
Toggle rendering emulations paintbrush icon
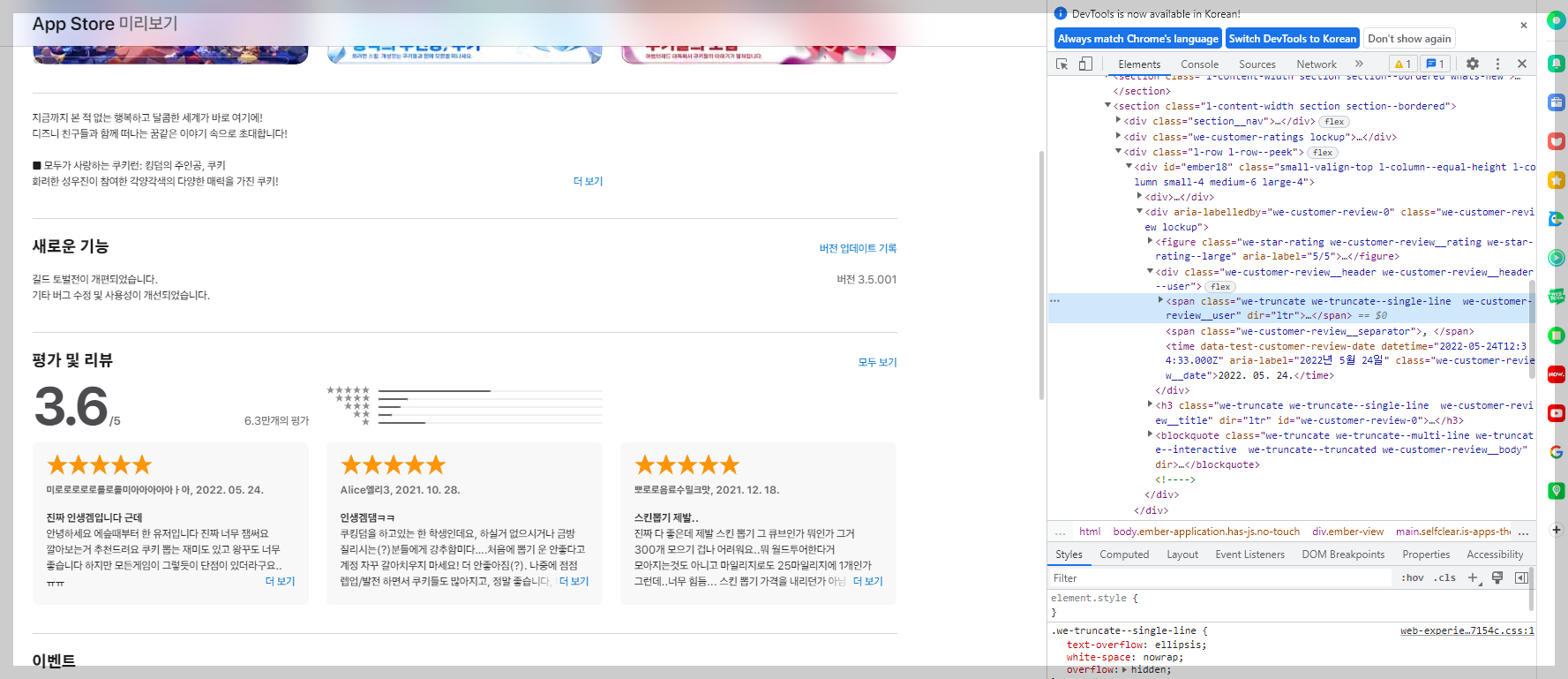coord(1497,577)
